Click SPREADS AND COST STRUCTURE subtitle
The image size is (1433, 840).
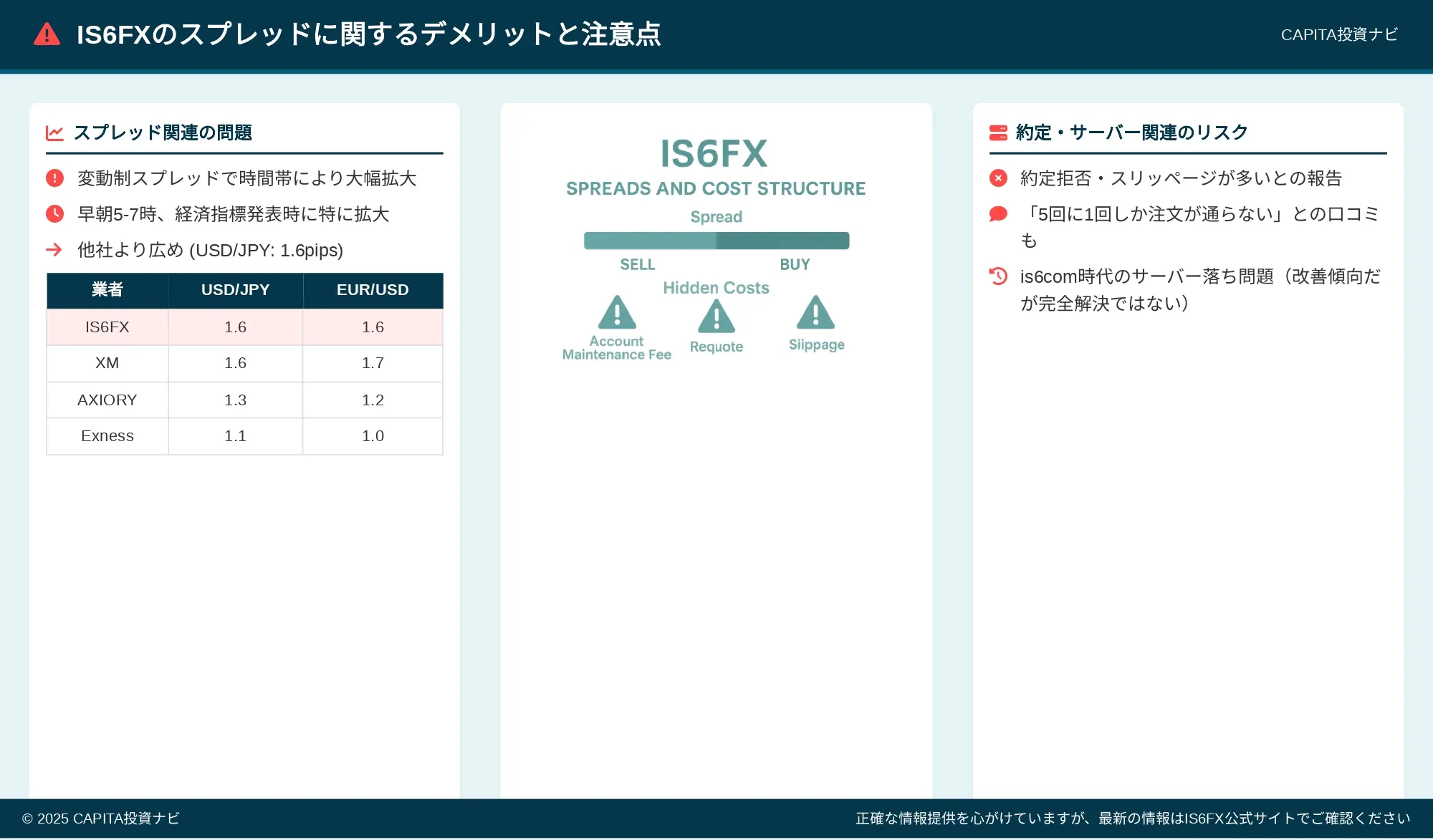716,188
